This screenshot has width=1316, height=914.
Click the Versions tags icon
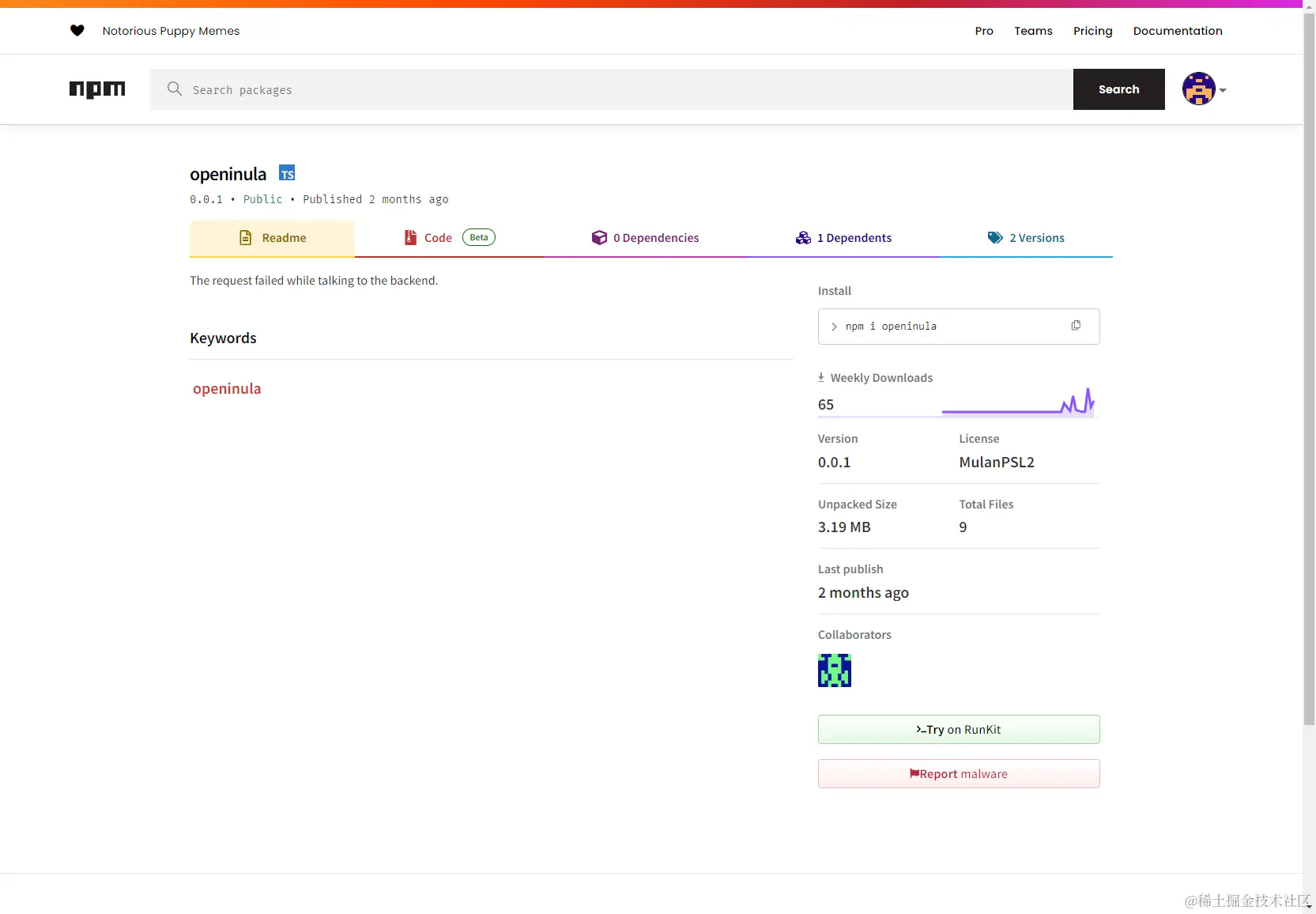pyautogui.click(x=995, y=237)
